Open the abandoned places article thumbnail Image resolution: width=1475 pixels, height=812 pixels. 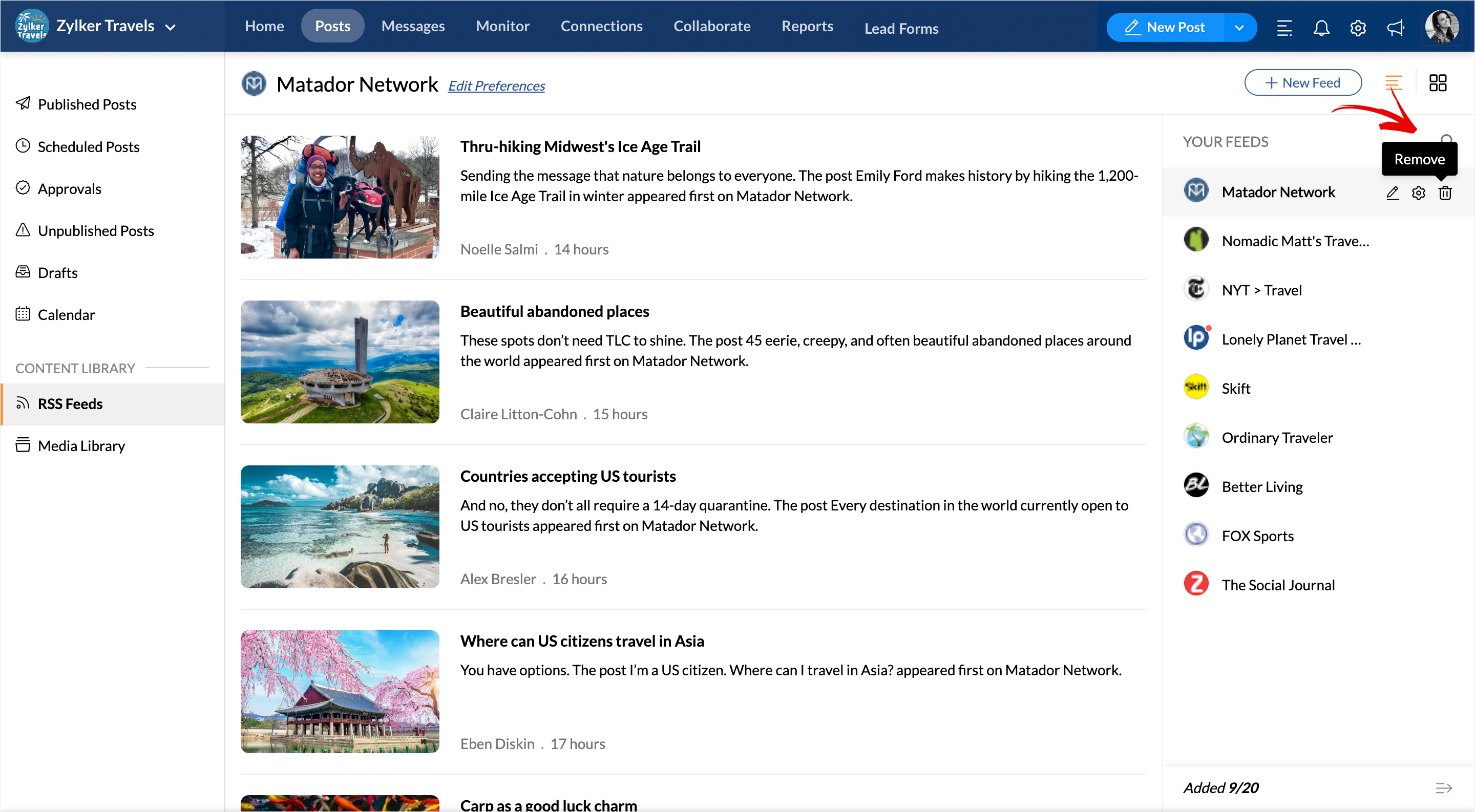pos(340,361)
